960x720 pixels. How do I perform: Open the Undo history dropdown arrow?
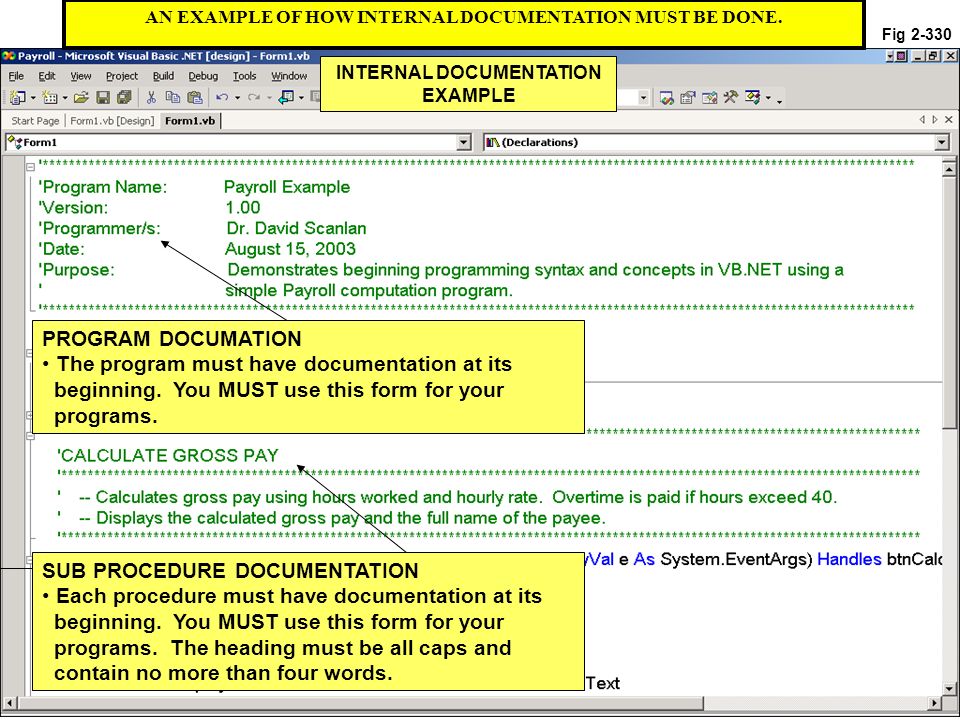pos(238,98)
